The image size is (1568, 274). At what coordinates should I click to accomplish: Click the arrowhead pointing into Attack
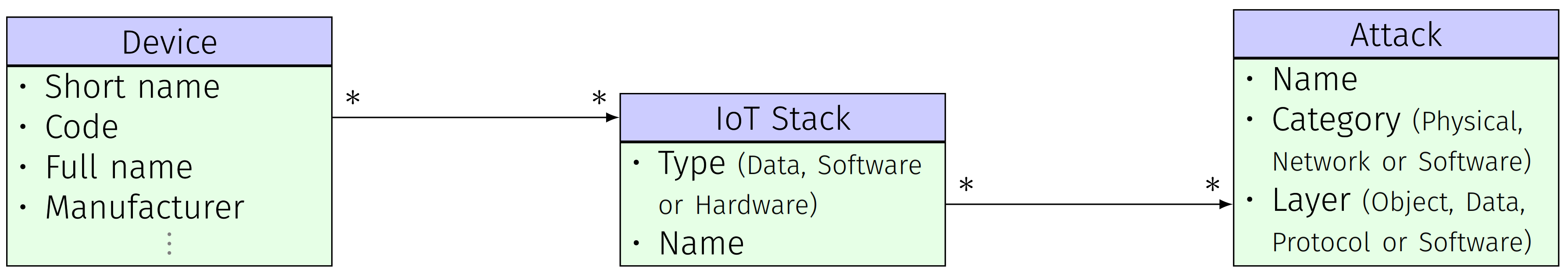tap(1226, 205)
